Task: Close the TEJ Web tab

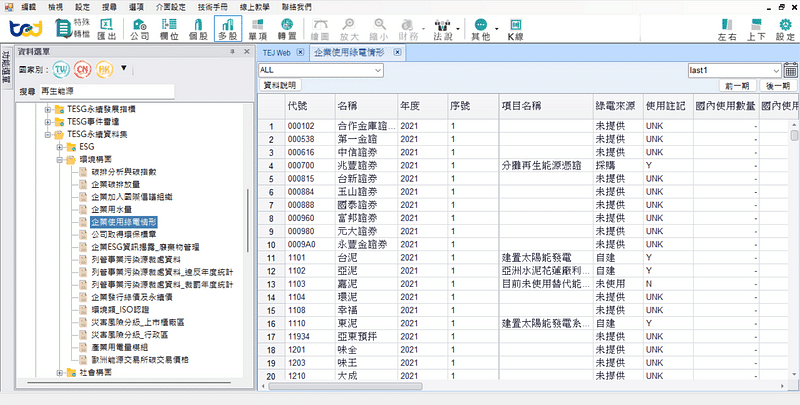Action: (300, 53)
